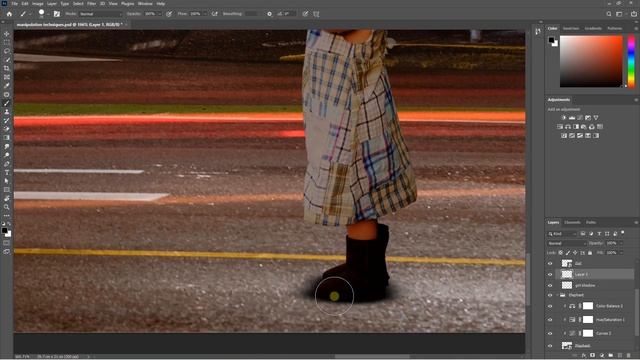
Task: Open the layer Fill dropdown arrow
Action: click(621, 253)
